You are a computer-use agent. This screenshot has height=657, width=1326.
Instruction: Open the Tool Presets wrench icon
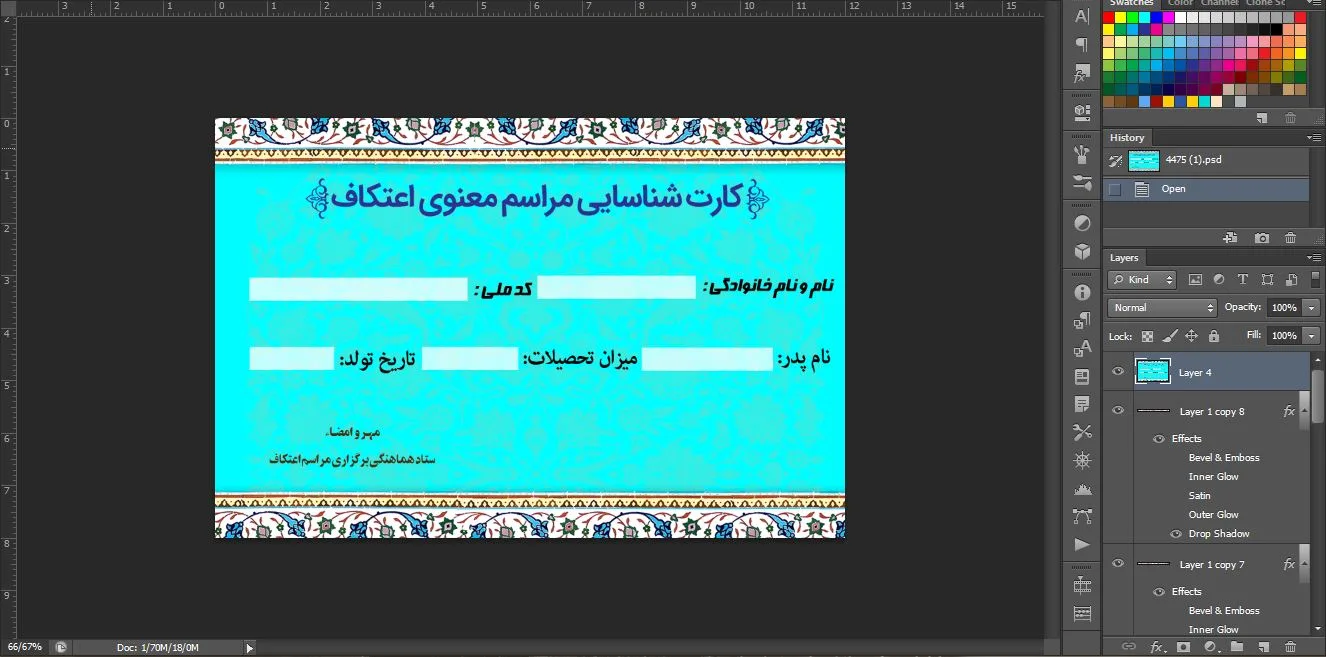point(1081,432)
